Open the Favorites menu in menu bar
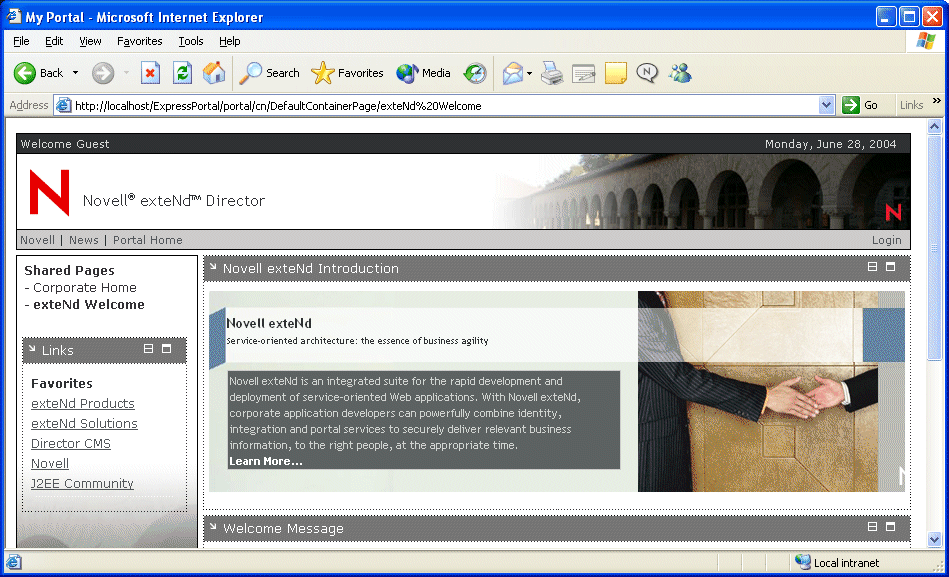This screenshot has height=577, width=949. coord(140,41)
